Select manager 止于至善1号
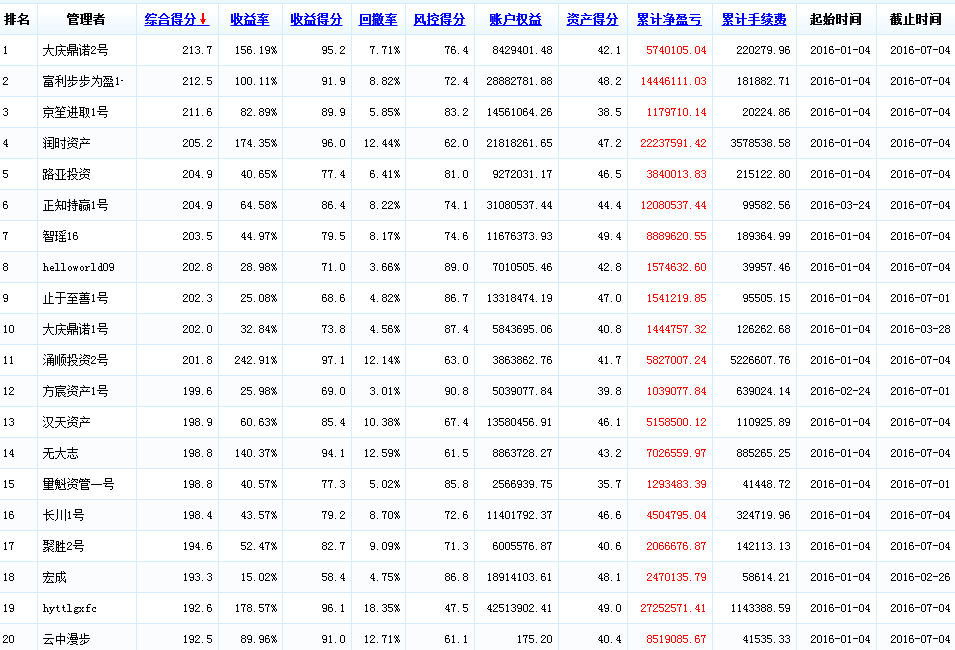This screenshot has width=955, height=650. click(x=75, y=298)
